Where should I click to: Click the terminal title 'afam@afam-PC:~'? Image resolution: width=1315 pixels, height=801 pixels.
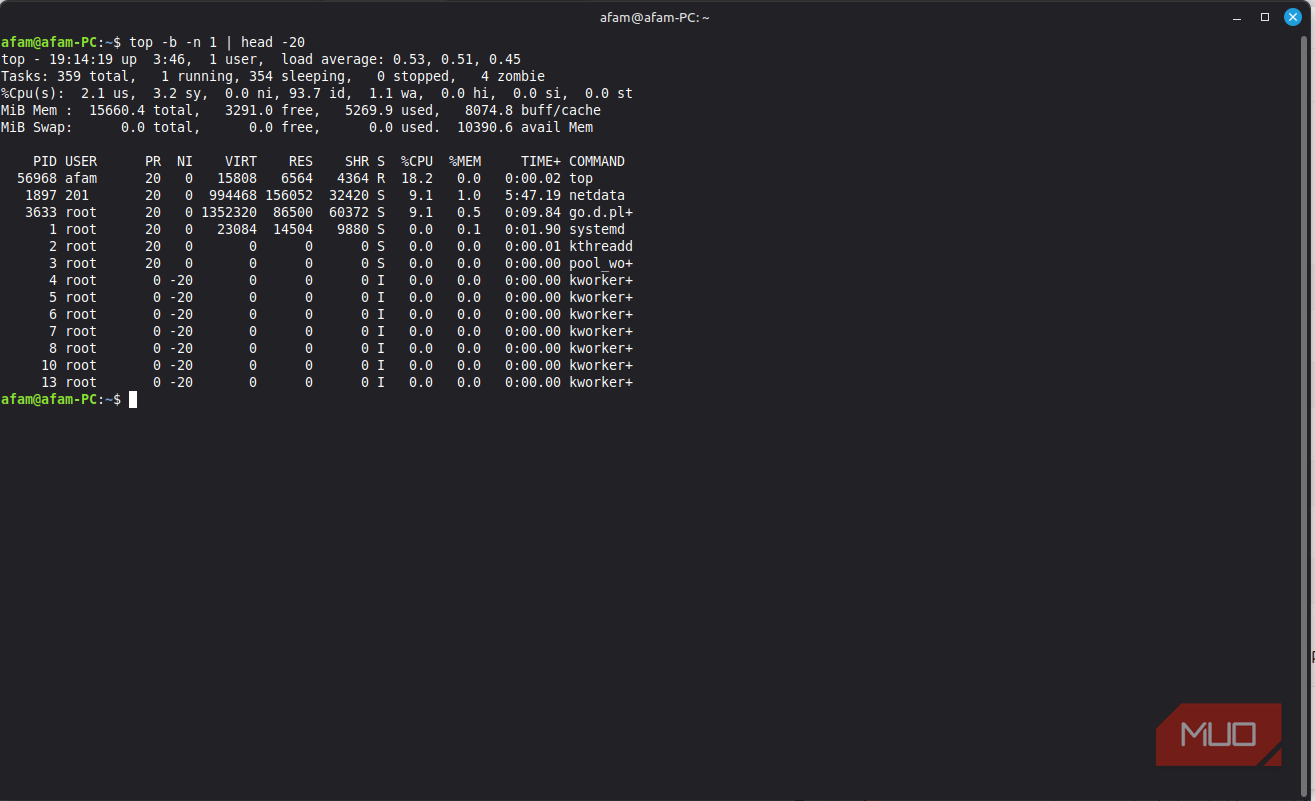point(657,17)
